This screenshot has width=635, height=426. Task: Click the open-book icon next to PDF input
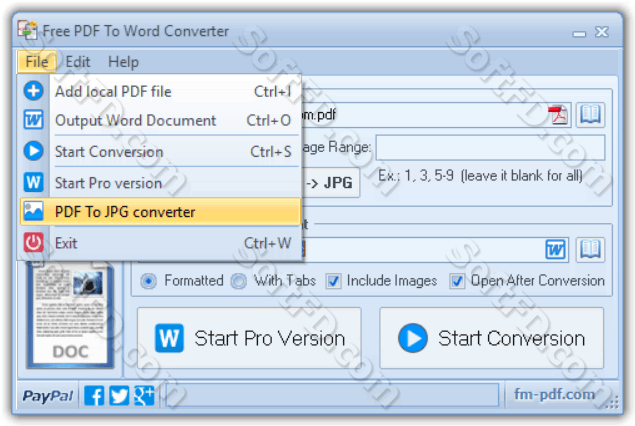coord(590,115)
